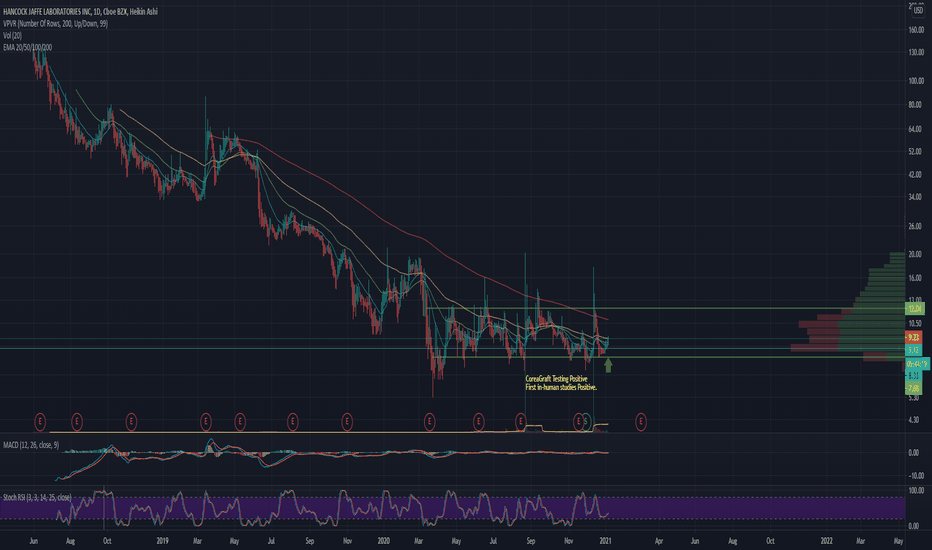Image resolution: width=932 pixels, height=550 pixels.
Task: Click the 12.04 green price label
Action: [915, 308]
